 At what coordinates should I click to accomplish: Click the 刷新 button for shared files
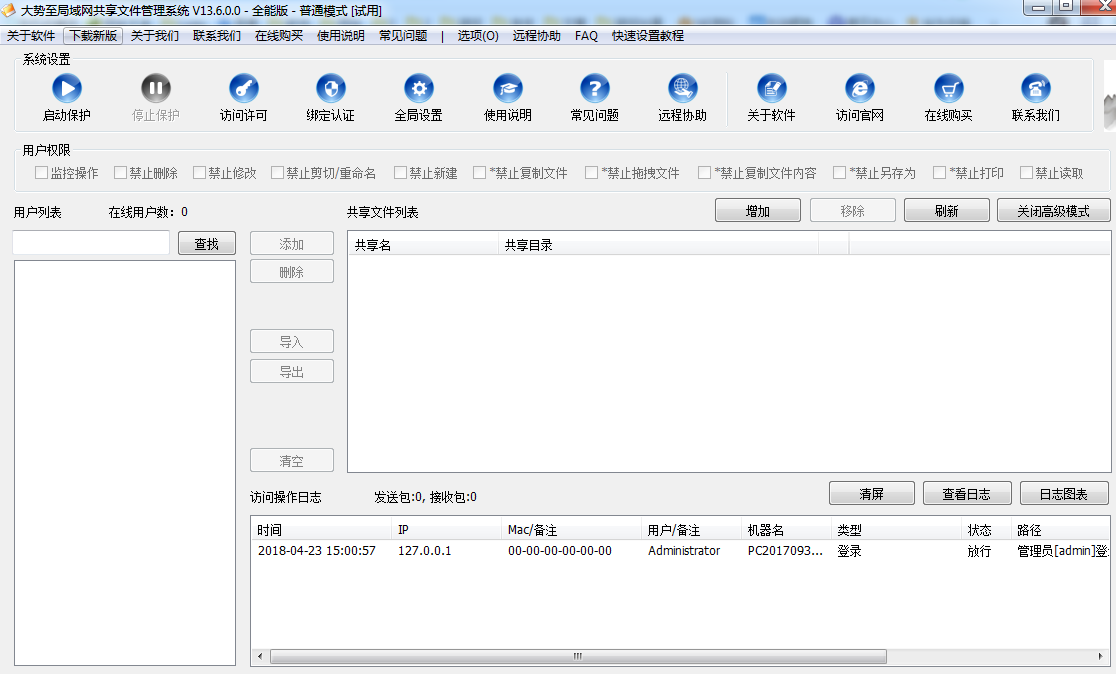tap(946, 210)
